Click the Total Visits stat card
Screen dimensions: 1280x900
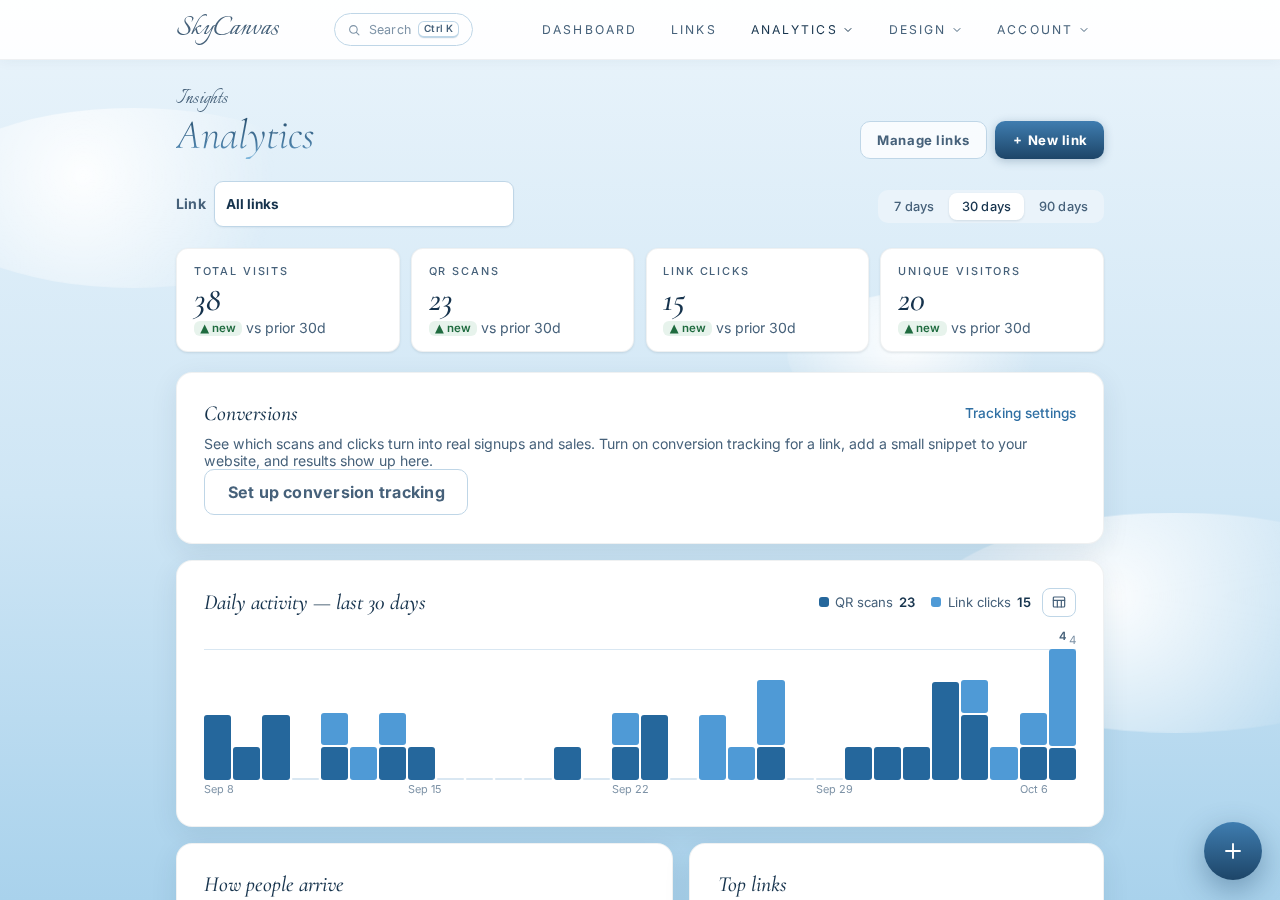coord(288,300)
